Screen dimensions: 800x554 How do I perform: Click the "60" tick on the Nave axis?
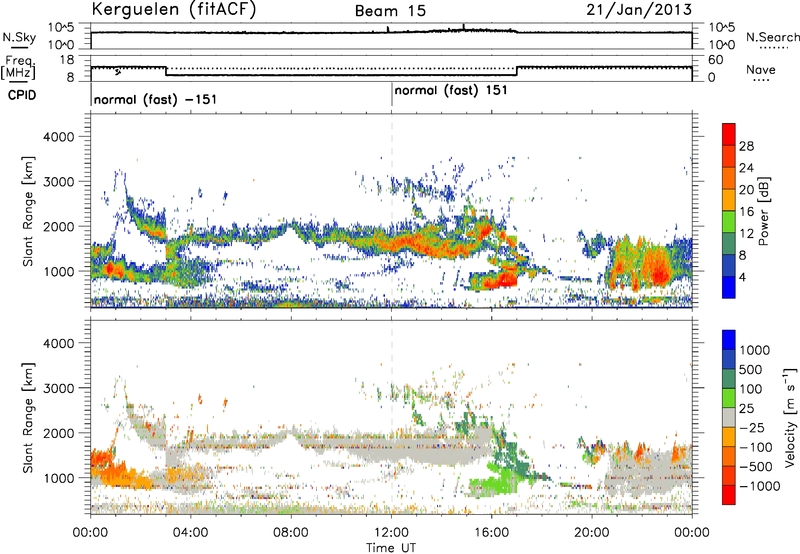coord(715,60)
